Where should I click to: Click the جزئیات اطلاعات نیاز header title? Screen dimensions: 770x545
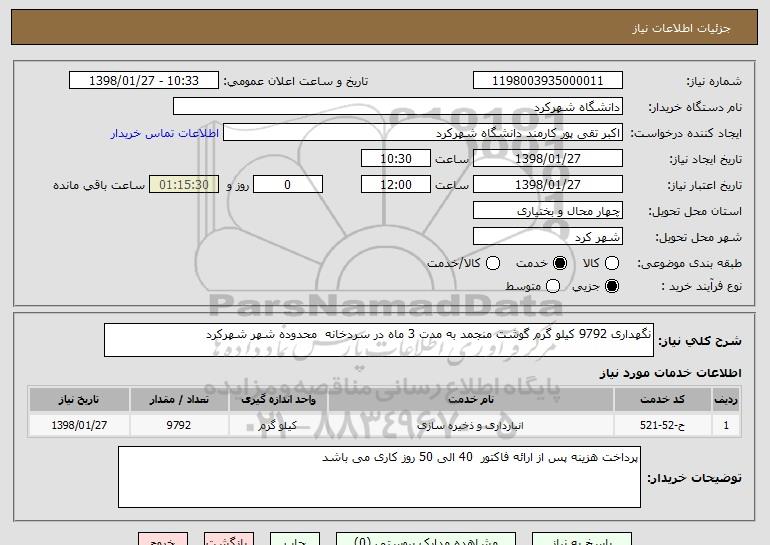pos(681,28)
